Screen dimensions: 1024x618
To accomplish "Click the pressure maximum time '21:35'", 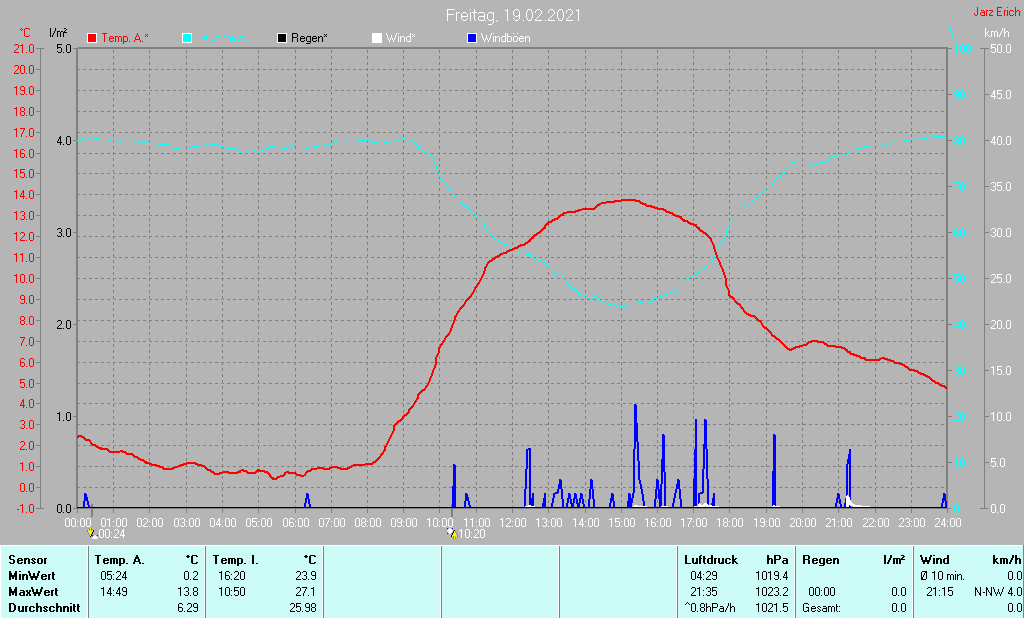I will (x=703, y=592).
